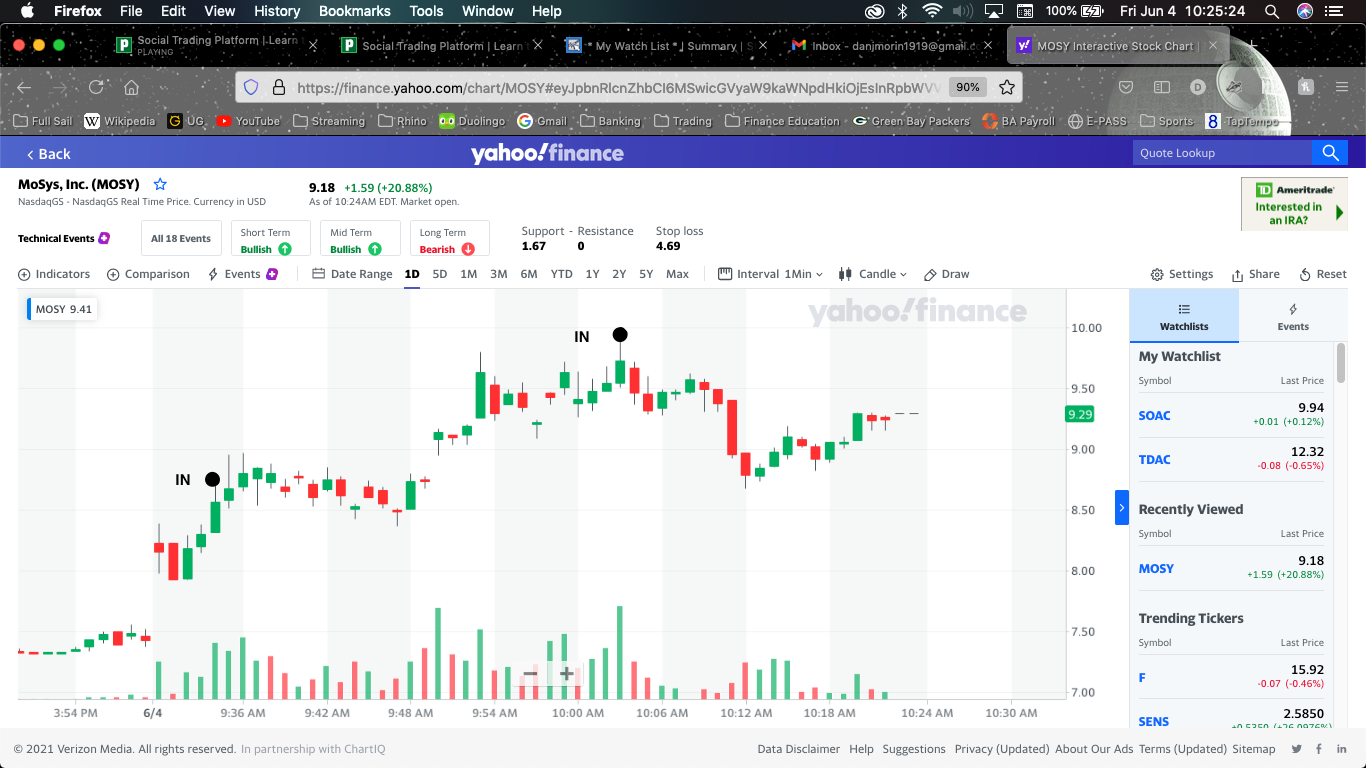Go back in Firefox history

click(24, 87)
